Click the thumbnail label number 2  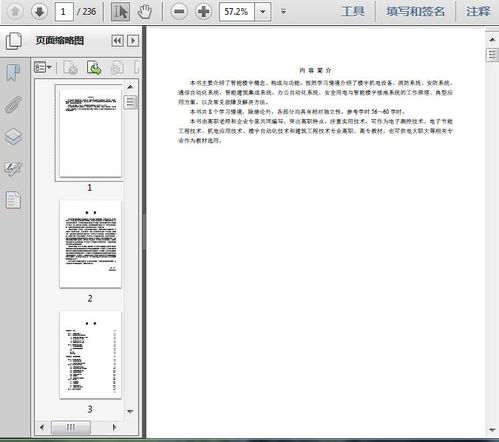coord(90,298)
